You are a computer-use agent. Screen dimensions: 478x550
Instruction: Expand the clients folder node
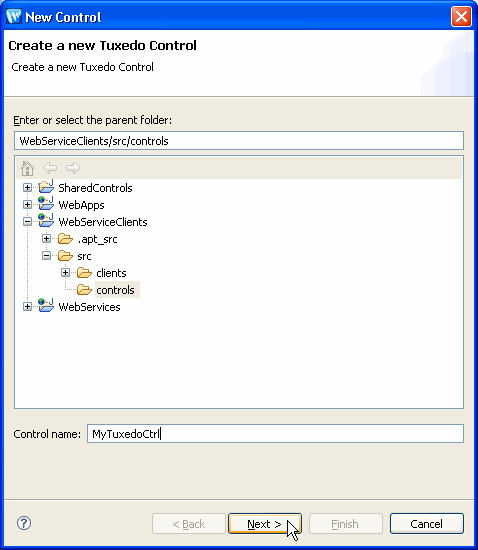pyautogui.click(x=65, y=273)
